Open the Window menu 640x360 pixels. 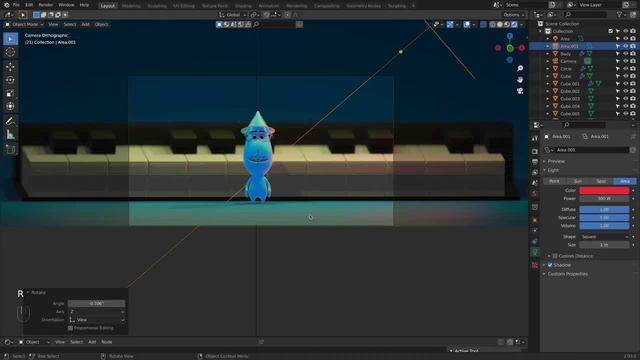(66, 5)
